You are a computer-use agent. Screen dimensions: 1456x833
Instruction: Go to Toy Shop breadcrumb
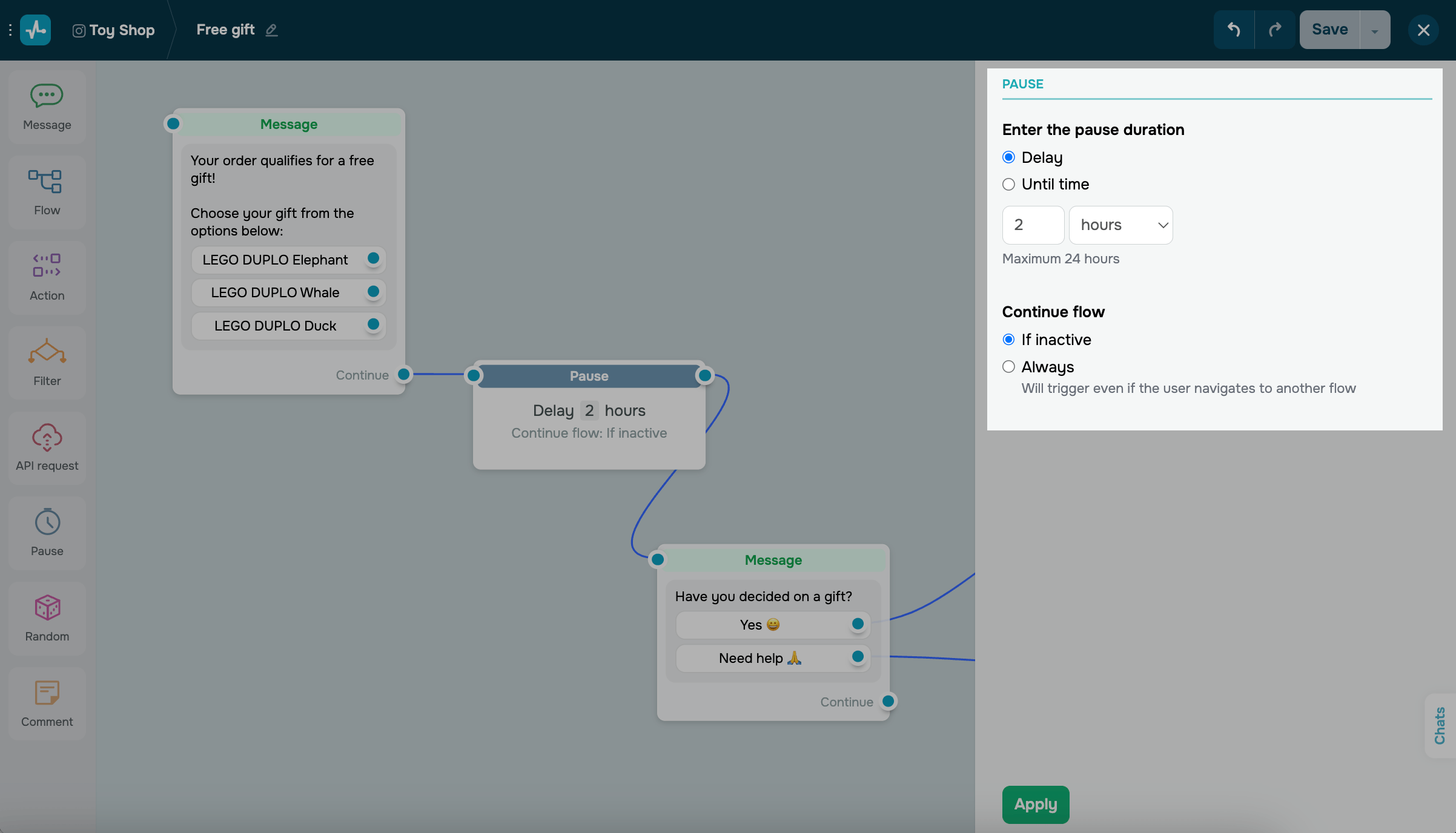[x=121, y=30]
